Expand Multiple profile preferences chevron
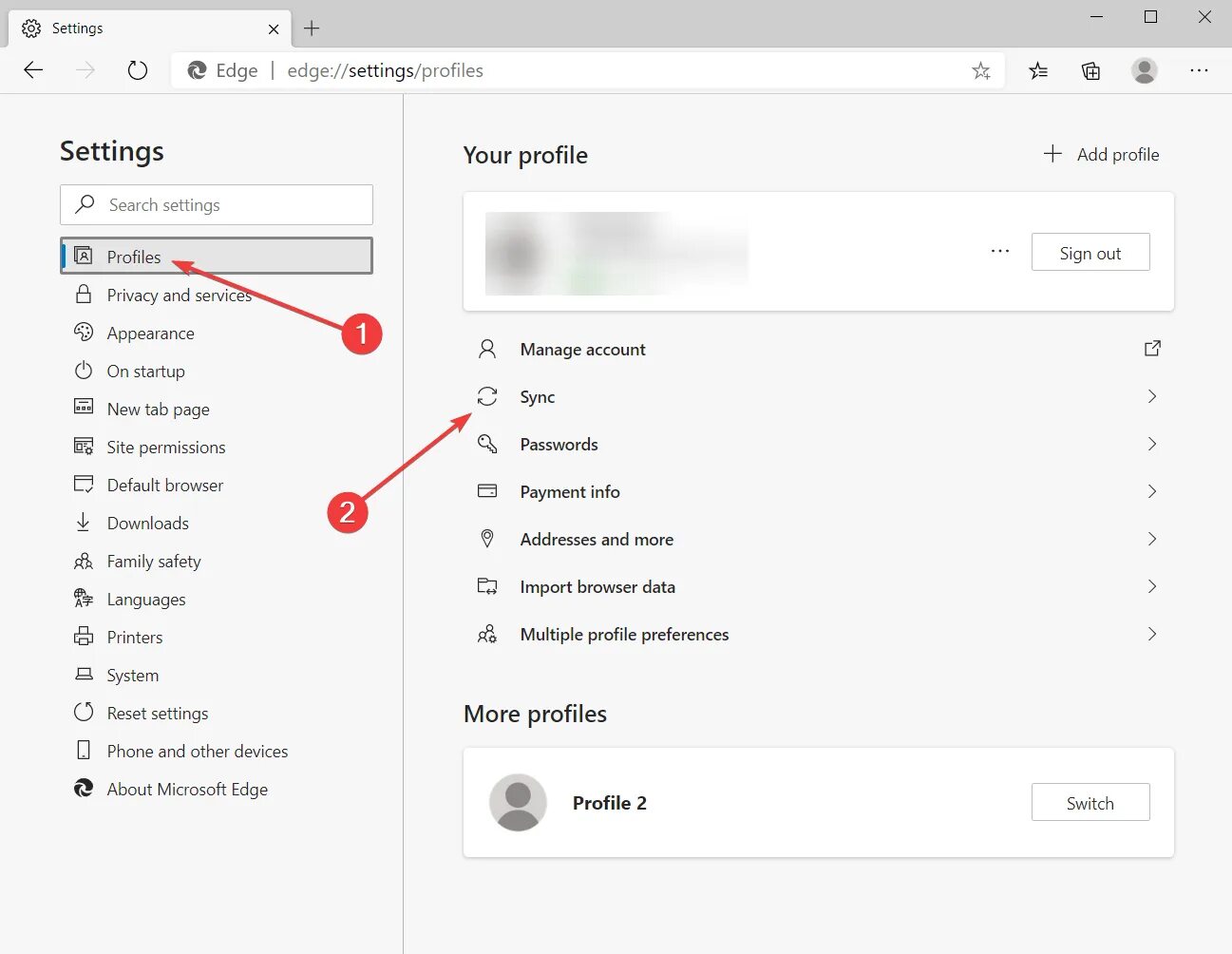This screenshot has height=954, width=1232. [1152, 634]
